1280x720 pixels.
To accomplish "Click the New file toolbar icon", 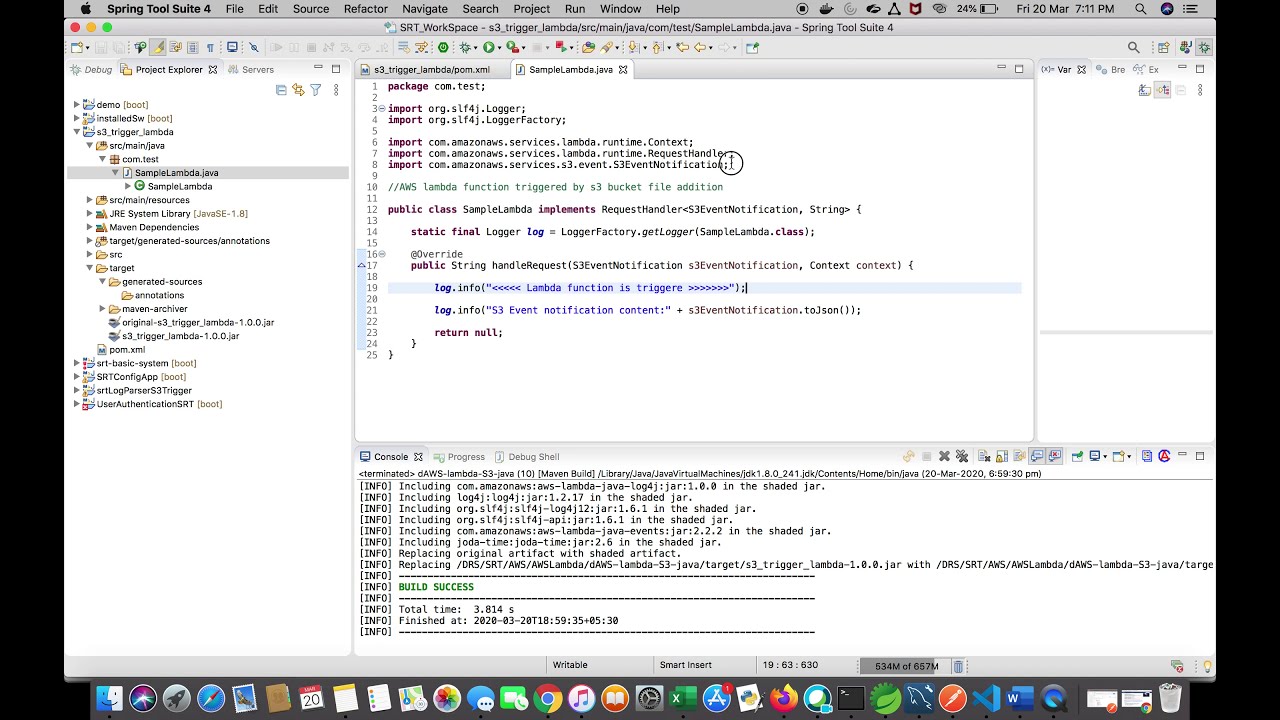I will pyautogui.click(x=76, y=47).
